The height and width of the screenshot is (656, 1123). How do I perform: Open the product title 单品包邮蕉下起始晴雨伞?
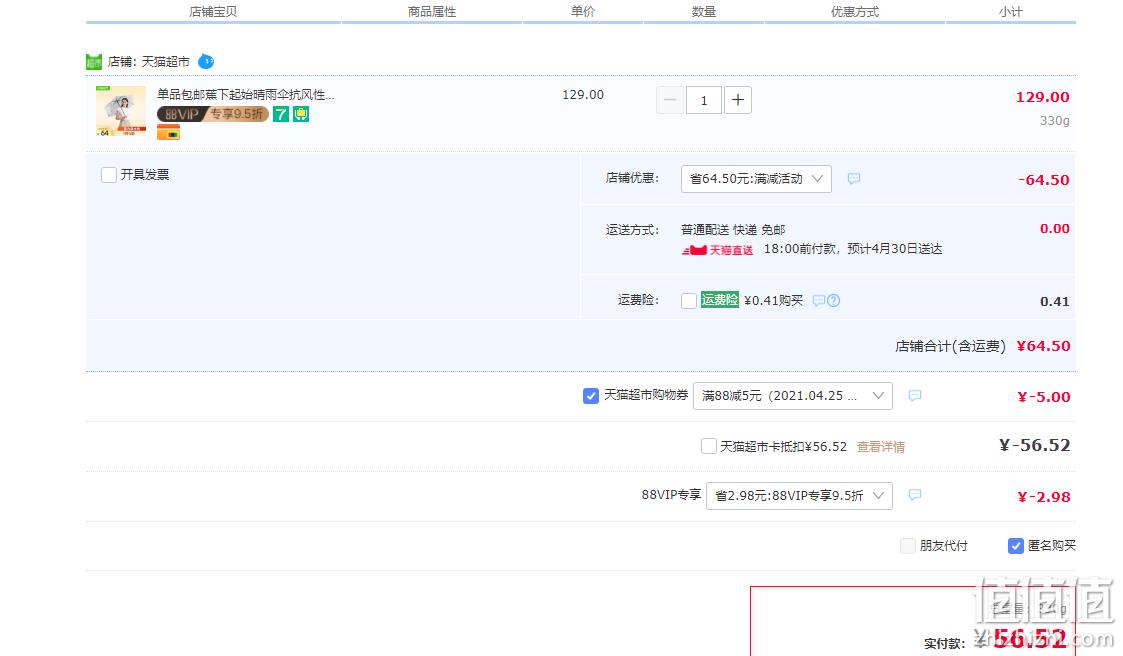(x=246, y=95)
